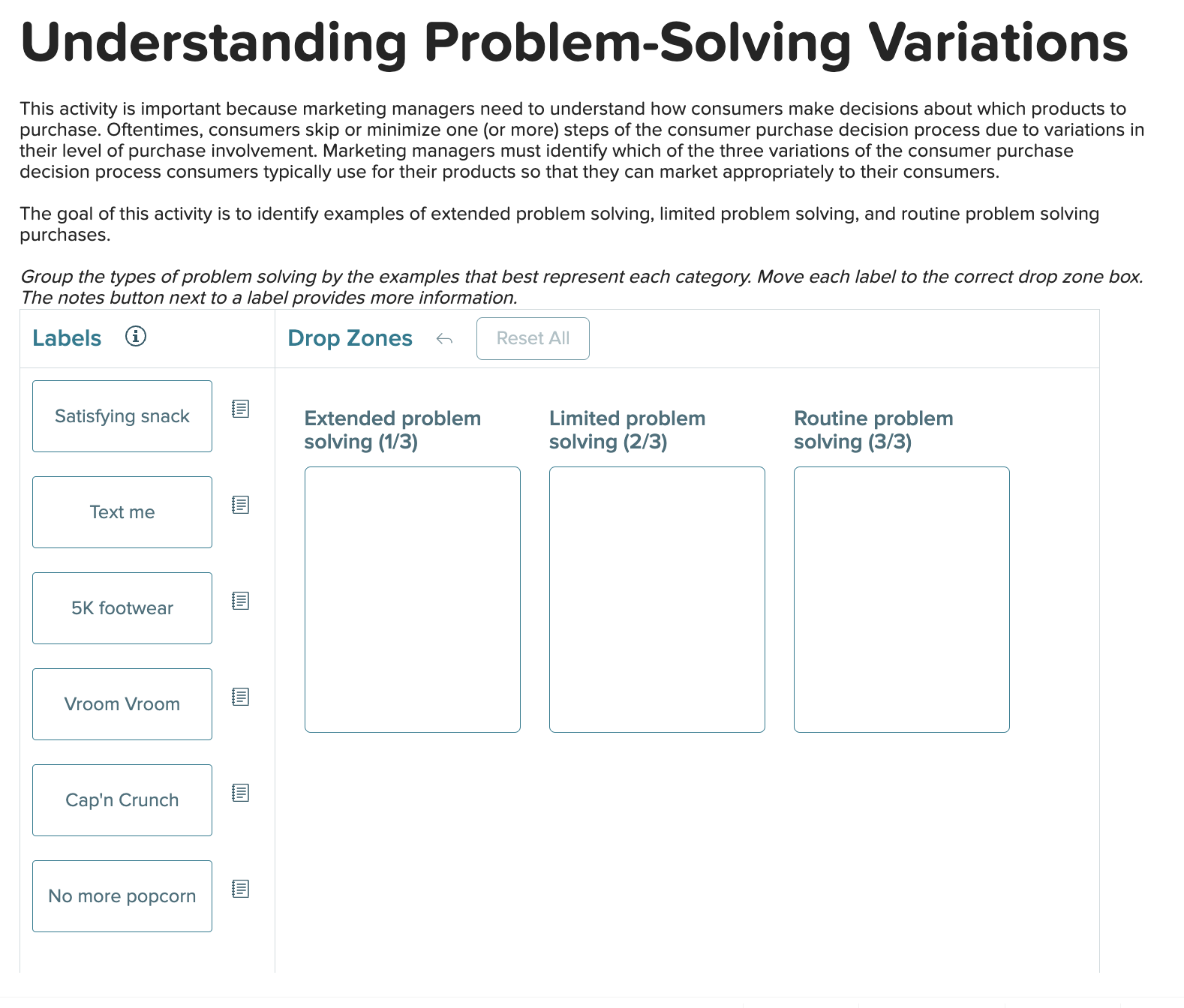1184x1008 pixels.
Task: Open notes for the Text me label
Action: coord(240,505)
